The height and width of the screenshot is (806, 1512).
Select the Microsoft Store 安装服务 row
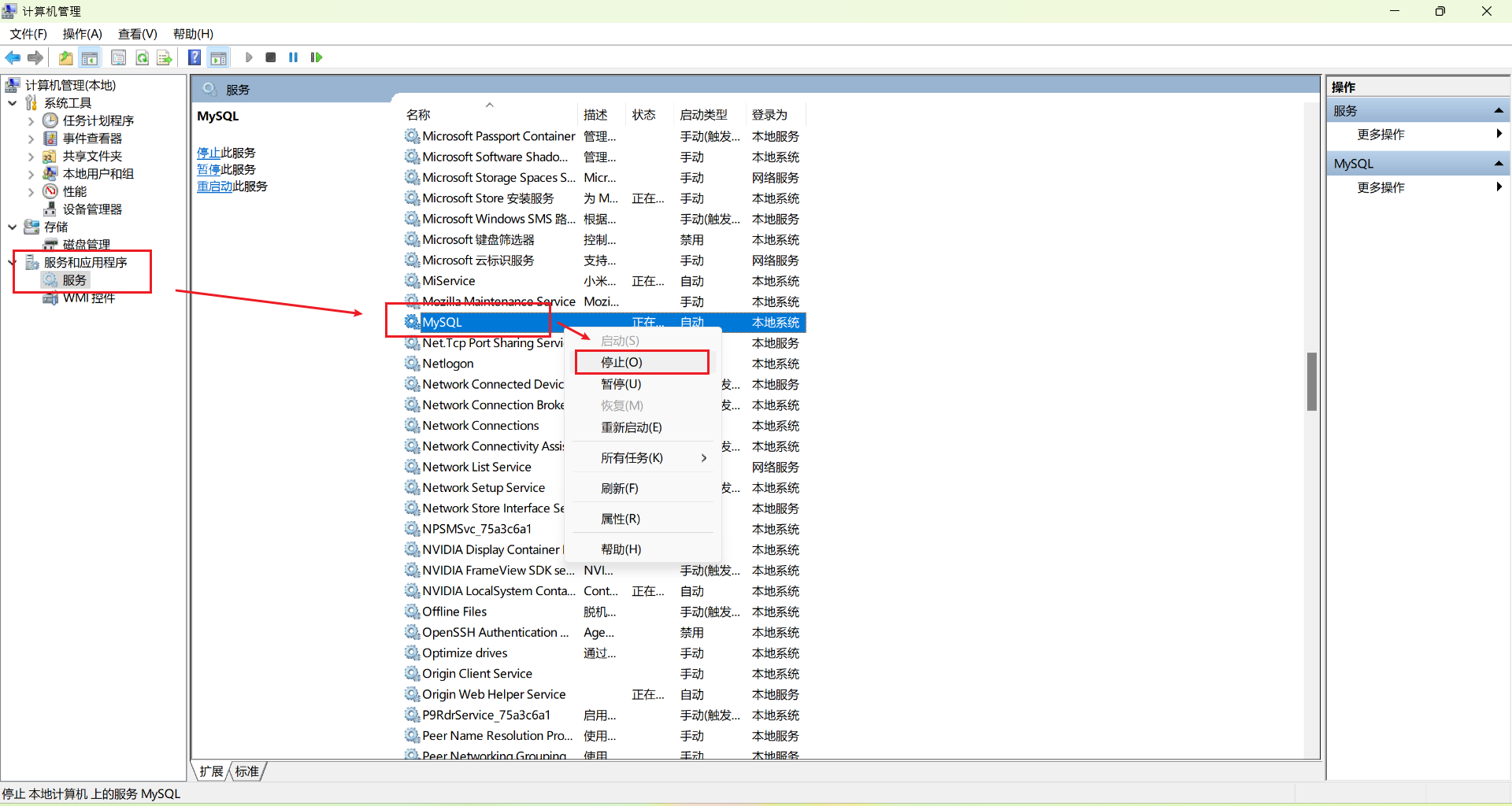tap(605, 198)
